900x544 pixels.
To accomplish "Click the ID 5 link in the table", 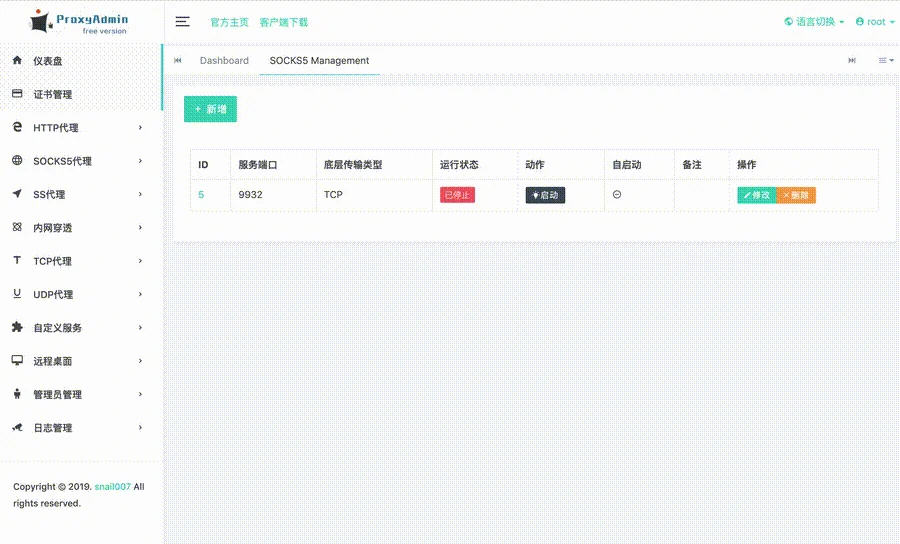I will [x=201, y=195].
